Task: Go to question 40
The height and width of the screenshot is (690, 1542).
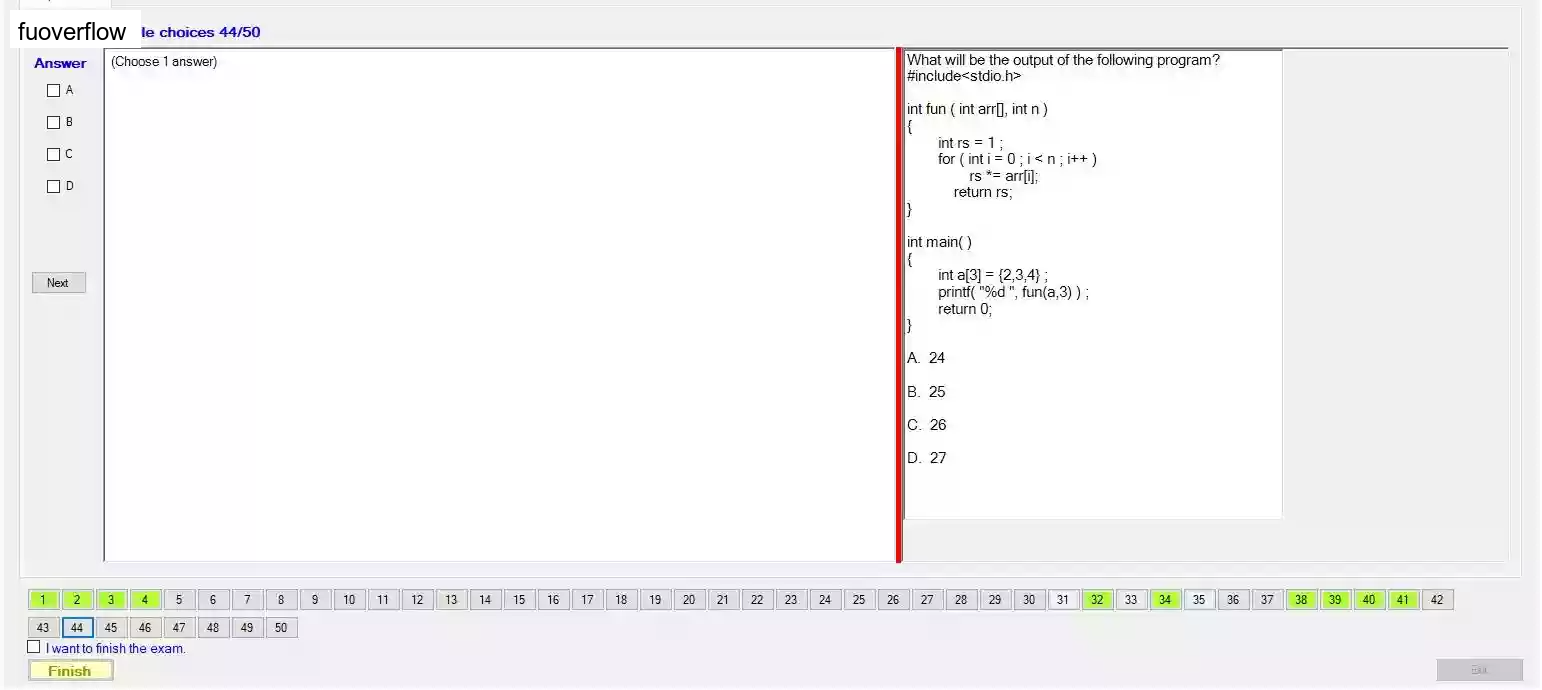Action: point(1369,600)
